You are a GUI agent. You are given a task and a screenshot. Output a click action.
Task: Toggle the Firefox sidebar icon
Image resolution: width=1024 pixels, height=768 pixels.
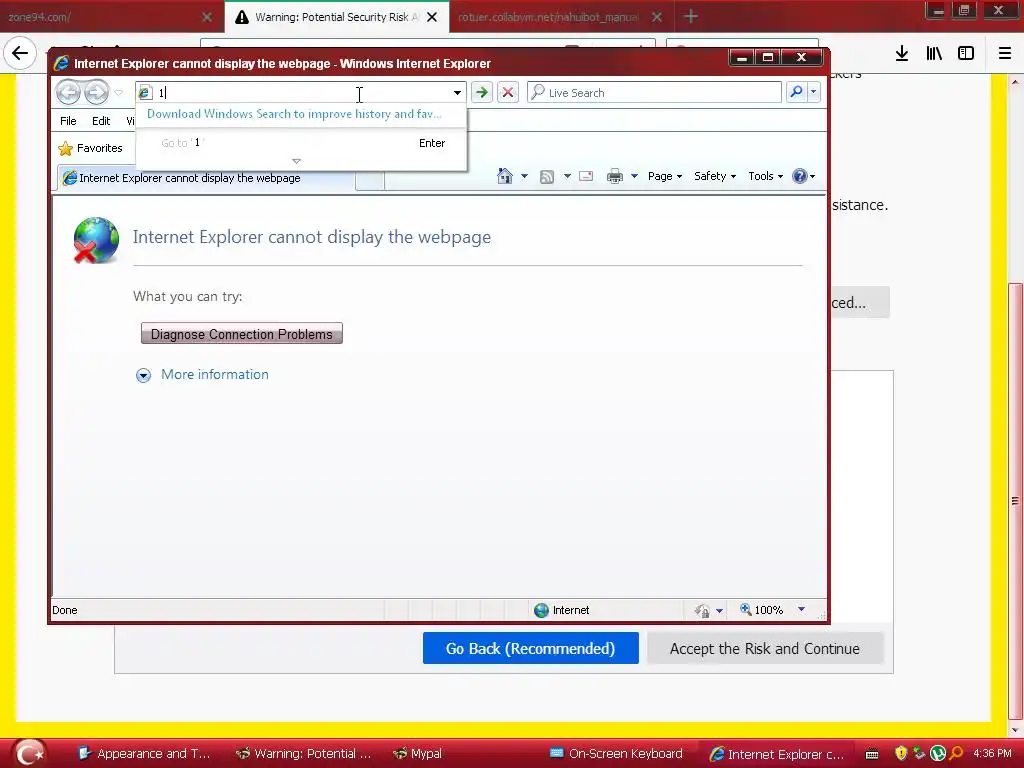coord(966,54)
